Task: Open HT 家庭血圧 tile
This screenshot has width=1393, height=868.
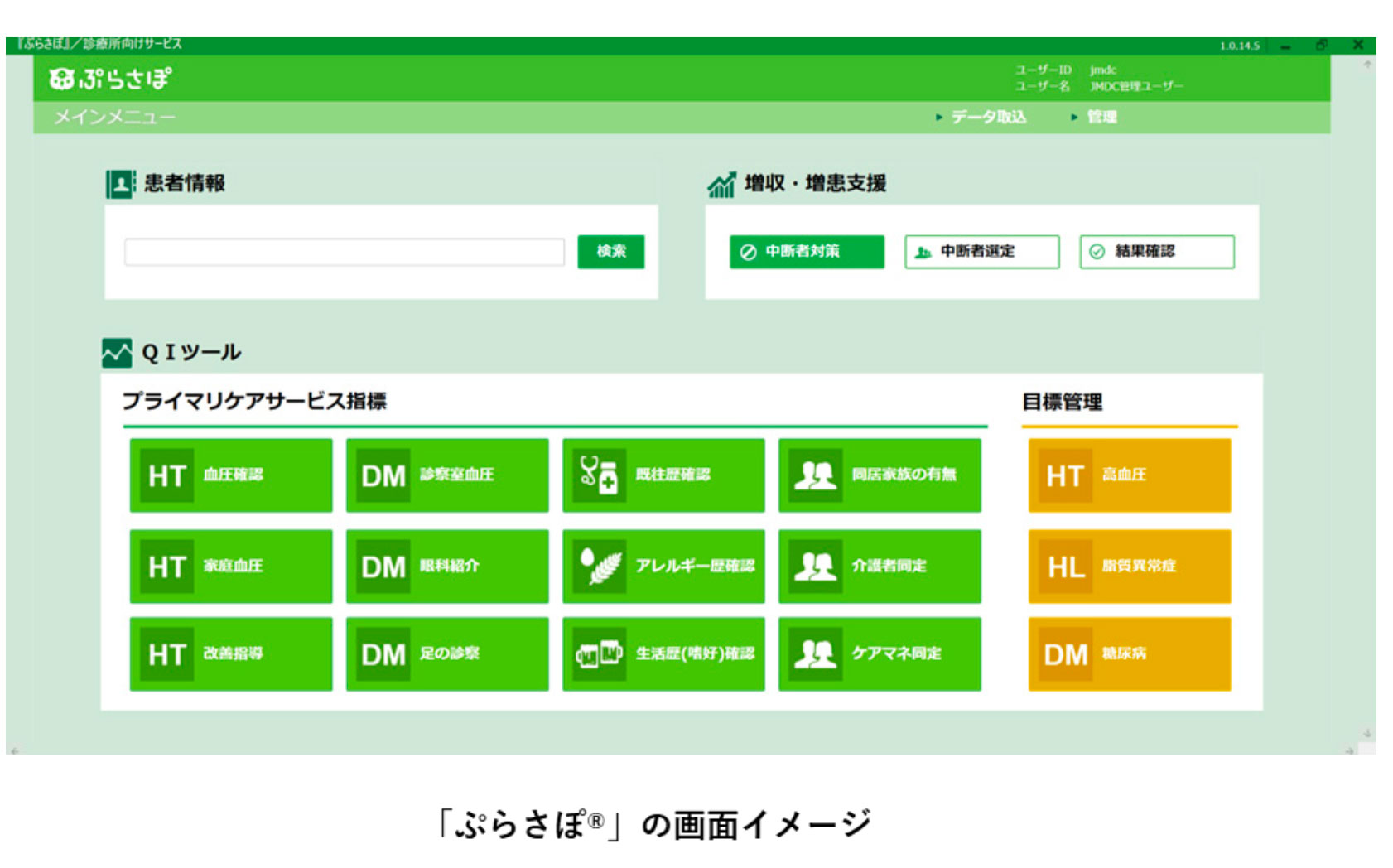Action: click(x=231, y=567)
